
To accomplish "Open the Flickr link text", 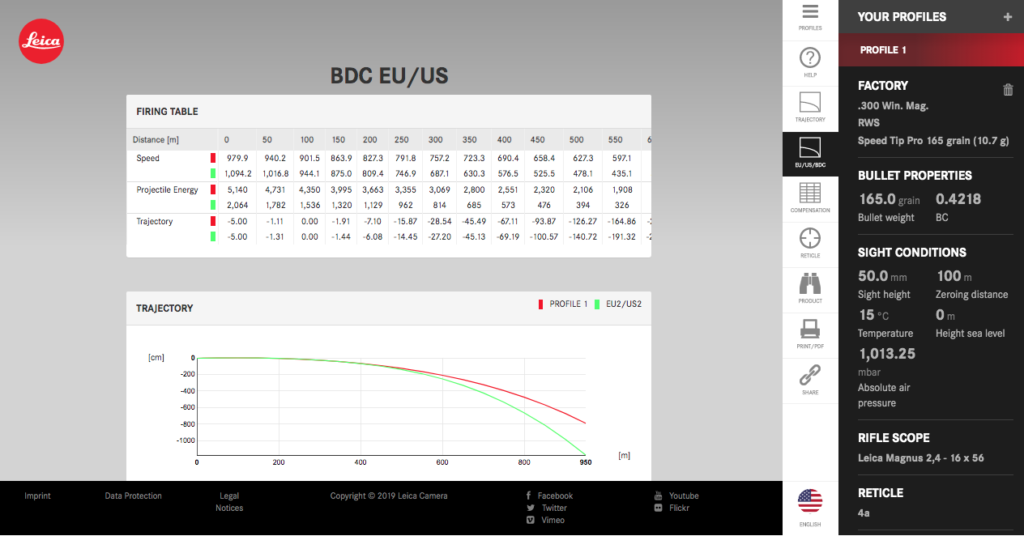I will click(679, 508).
